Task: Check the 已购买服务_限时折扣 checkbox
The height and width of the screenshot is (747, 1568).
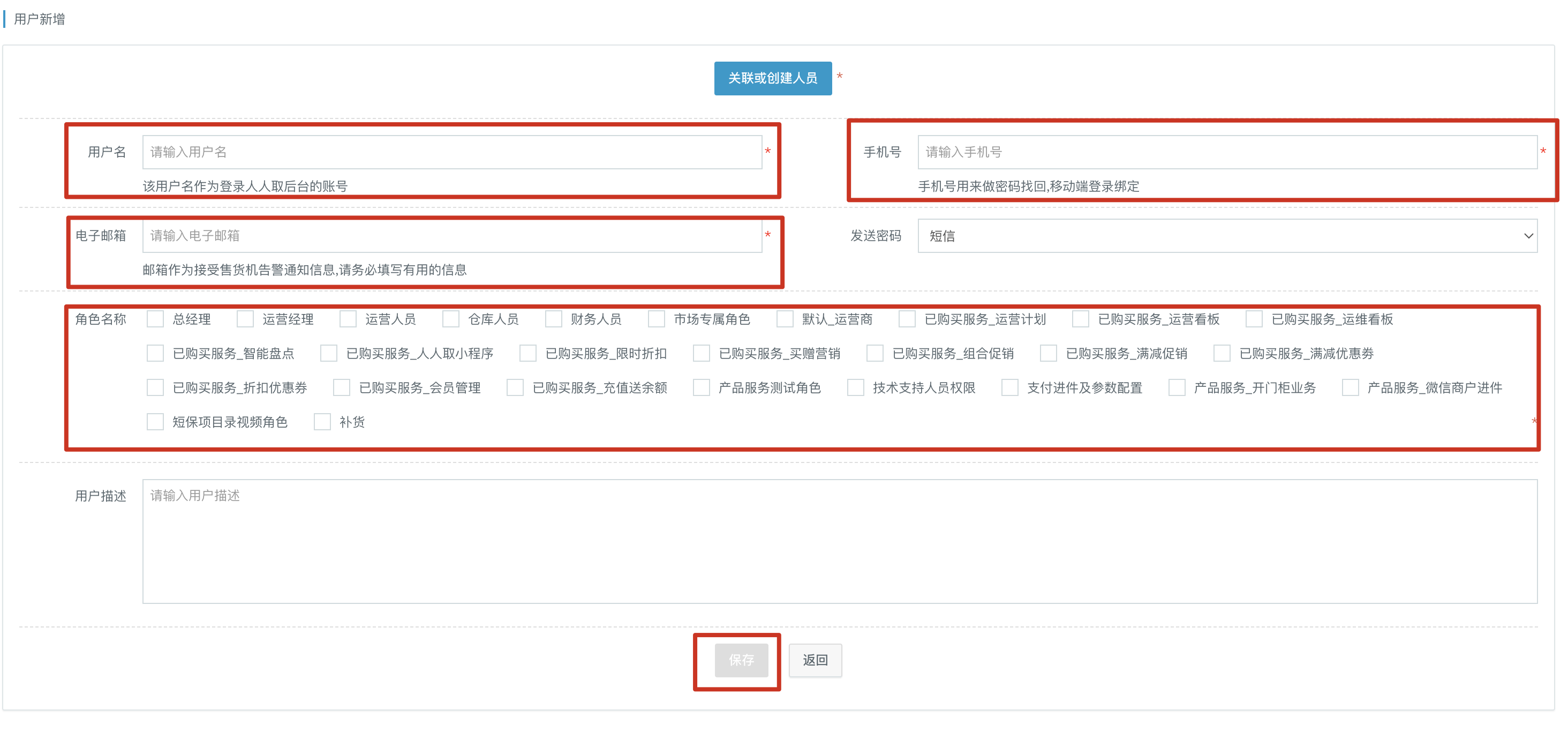Action: click(529, 353)
